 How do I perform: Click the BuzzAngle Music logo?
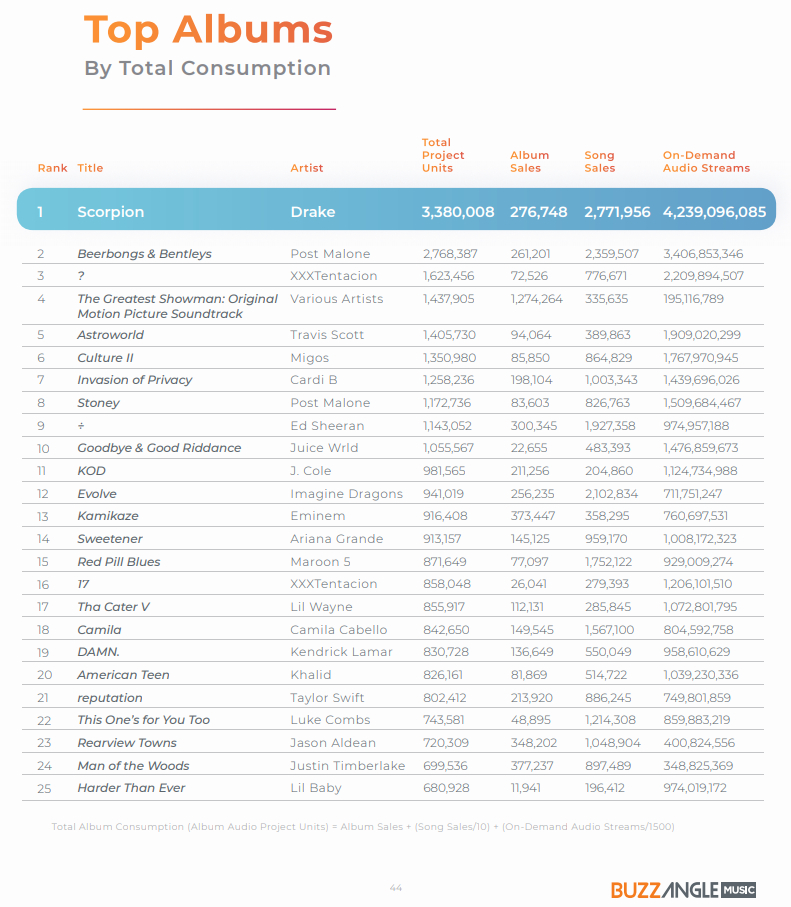(683, 889)
